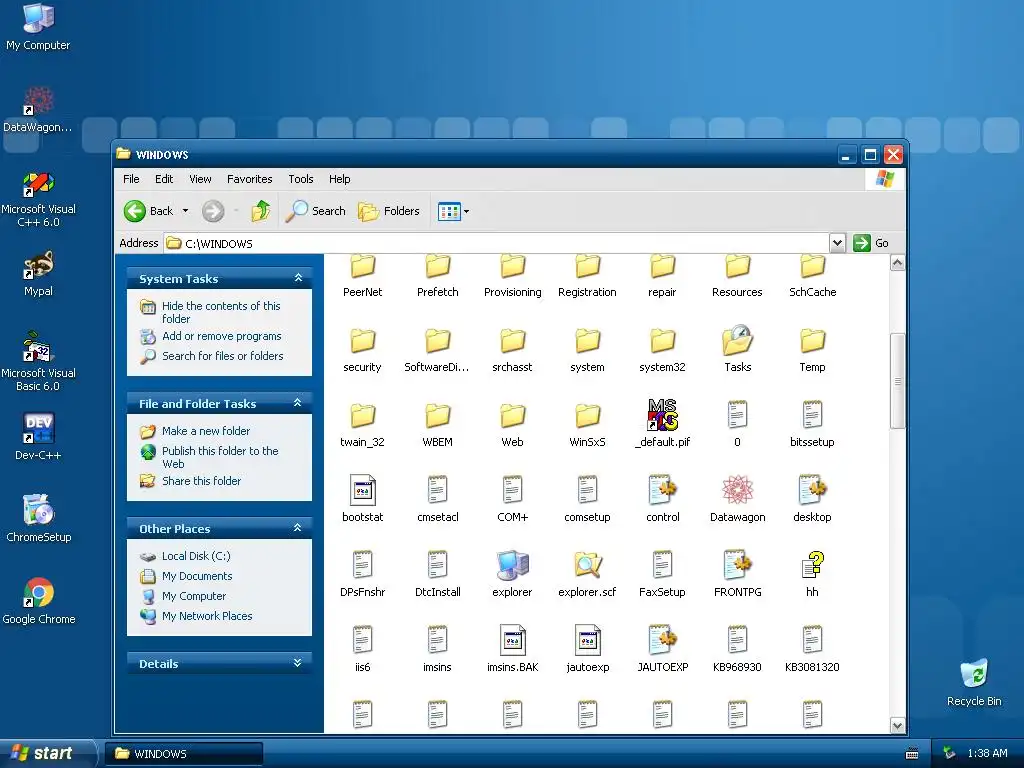This screenshot has width=1024, height=768.
Task: Open the Help menu
Action: [x=339, y=179]
